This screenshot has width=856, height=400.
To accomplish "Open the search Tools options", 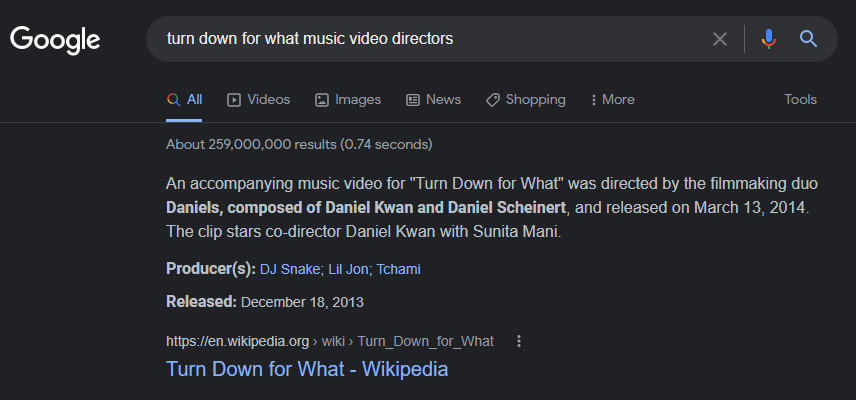I will pyautogui.click(x=800, y=99).
